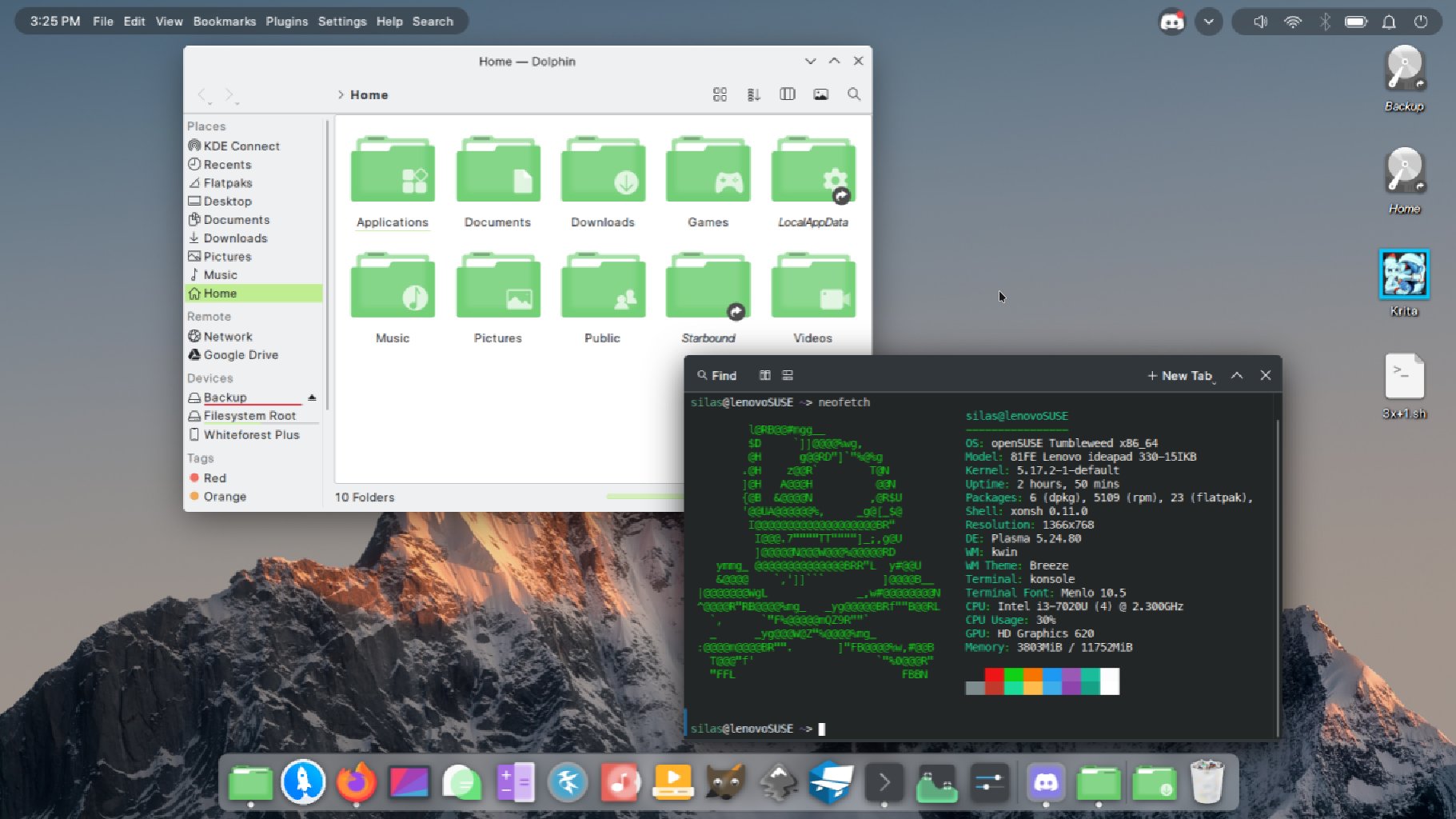Image resolution: width=1456 pixels, height=819 pixels.
Task: Launch Firefox from the dock
Action: point(356,781)
